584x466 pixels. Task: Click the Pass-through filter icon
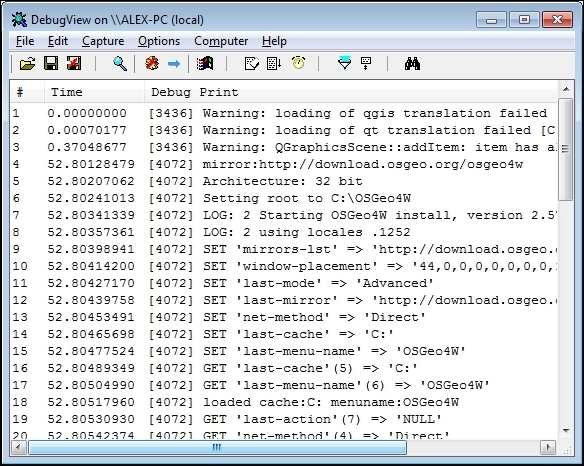click(x=366, y=63)
